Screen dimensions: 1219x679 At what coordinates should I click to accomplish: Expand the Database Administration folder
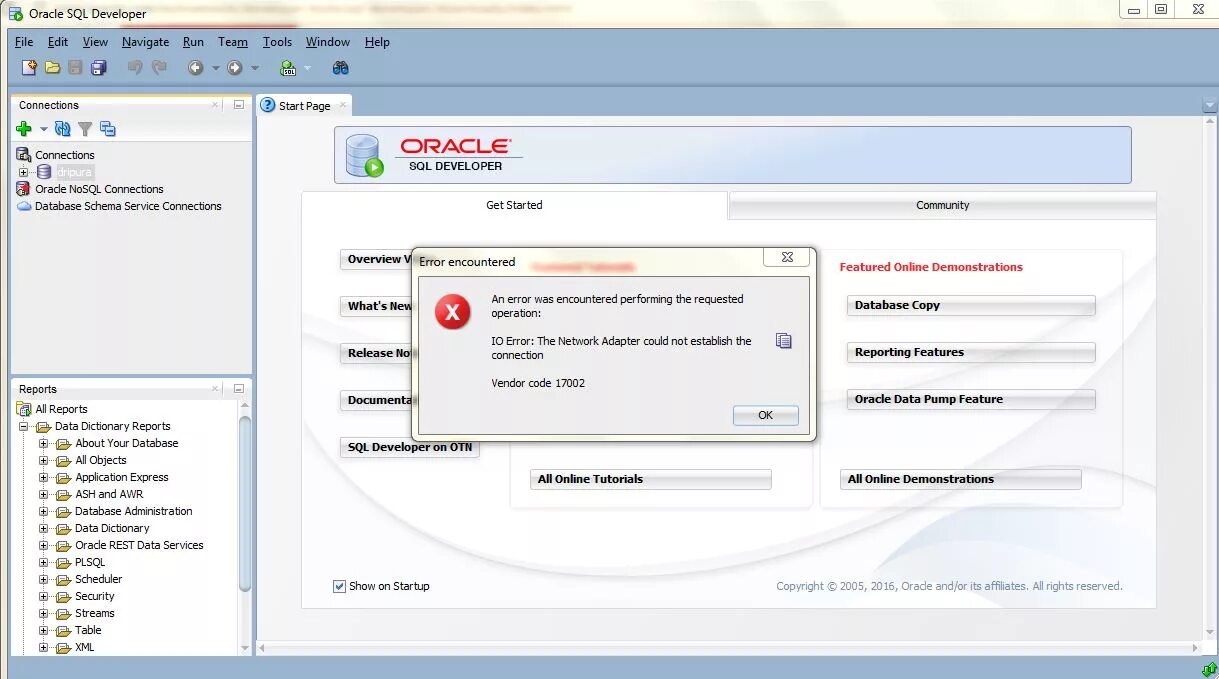click(43, 511)
